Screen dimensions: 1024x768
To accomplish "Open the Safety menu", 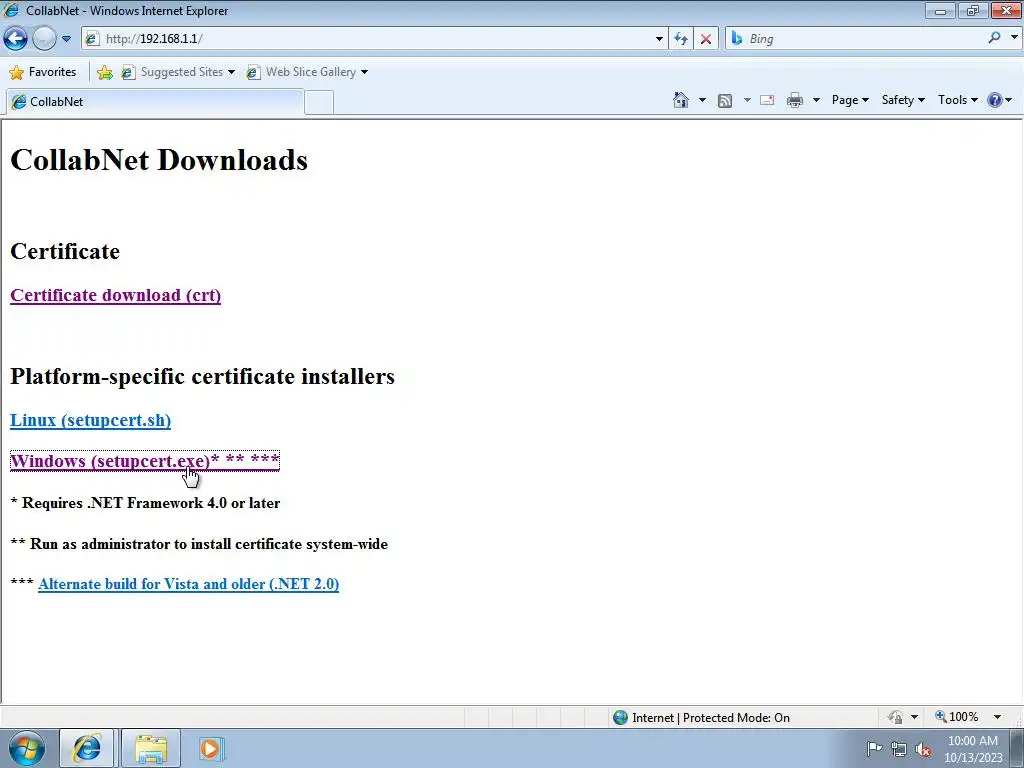I will pos(903,100).
